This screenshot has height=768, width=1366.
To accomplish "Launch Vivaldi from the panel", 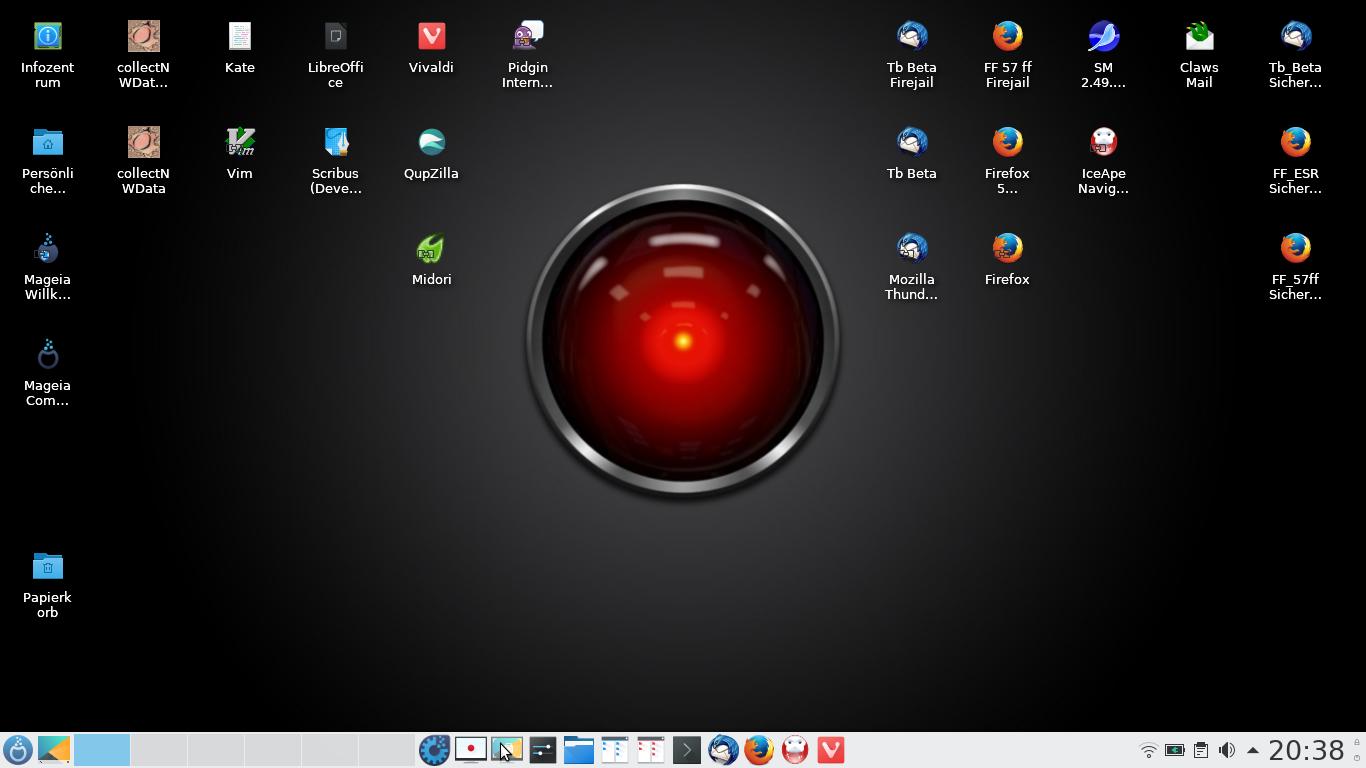I will [831, 750].
